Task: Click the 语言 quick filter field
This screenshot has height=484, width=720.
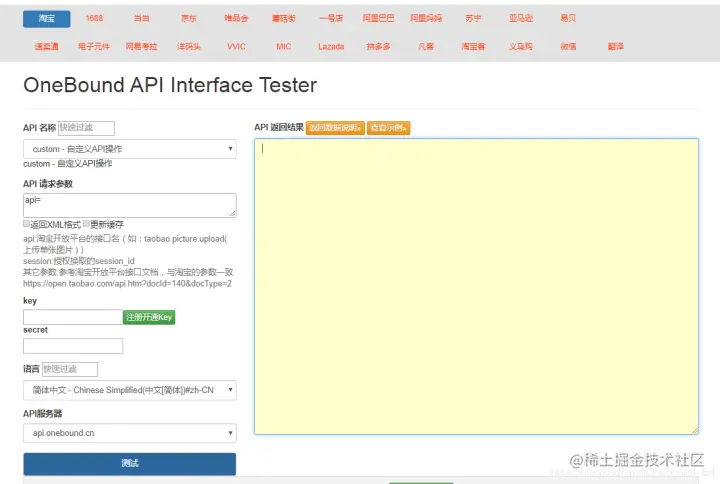Action: click(x=70, y=369)
